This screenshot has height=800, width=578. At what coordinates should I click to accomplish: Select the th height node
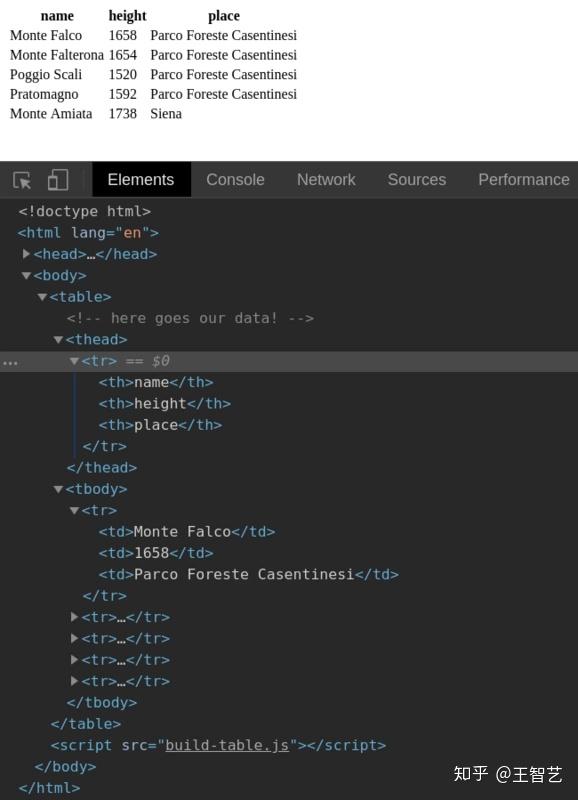[x=165, y=404]
